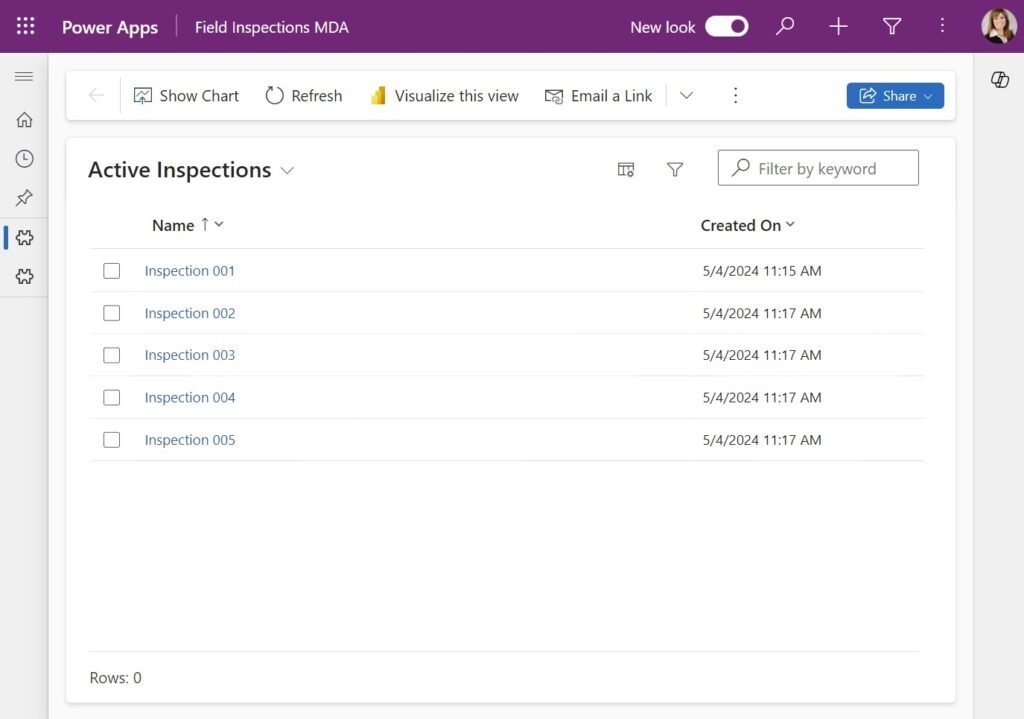The height and width of the screenshot is (719, 1024).
Task: Open Pinned items pin icon
Action: [x=24, y=197]
